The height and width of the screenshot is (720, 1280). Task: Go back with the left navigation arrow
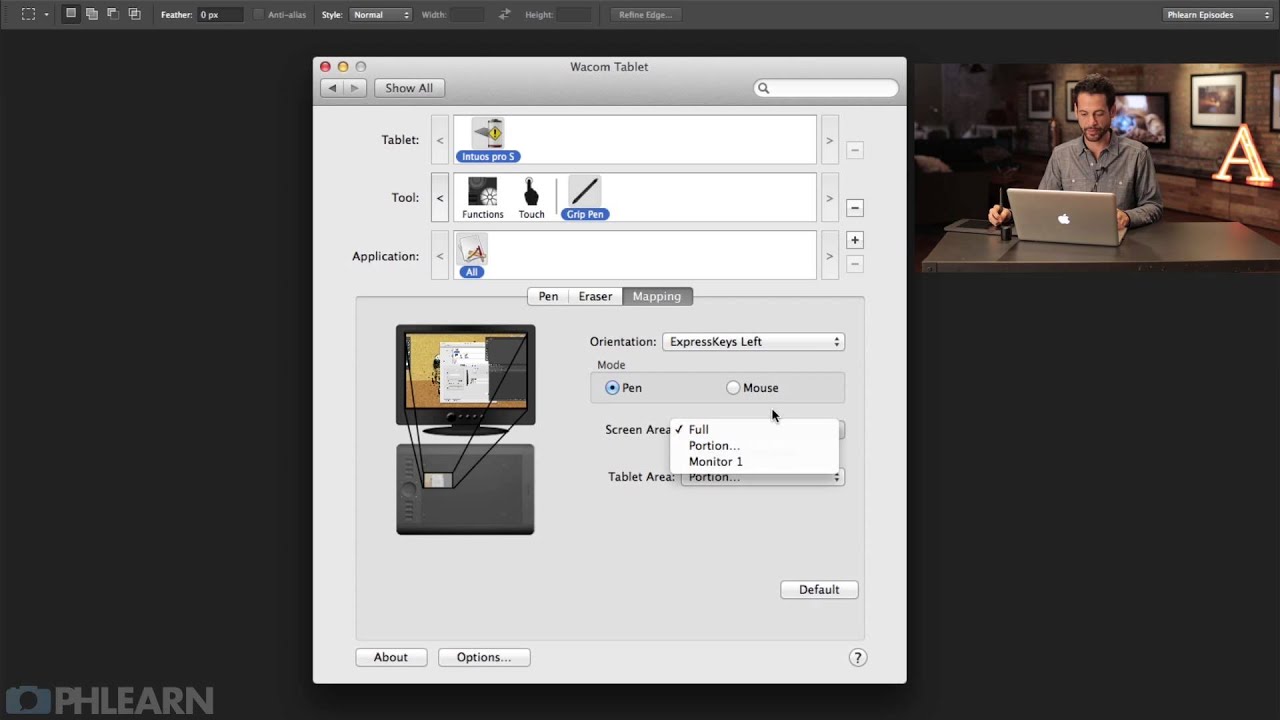[x=333, y=88]
